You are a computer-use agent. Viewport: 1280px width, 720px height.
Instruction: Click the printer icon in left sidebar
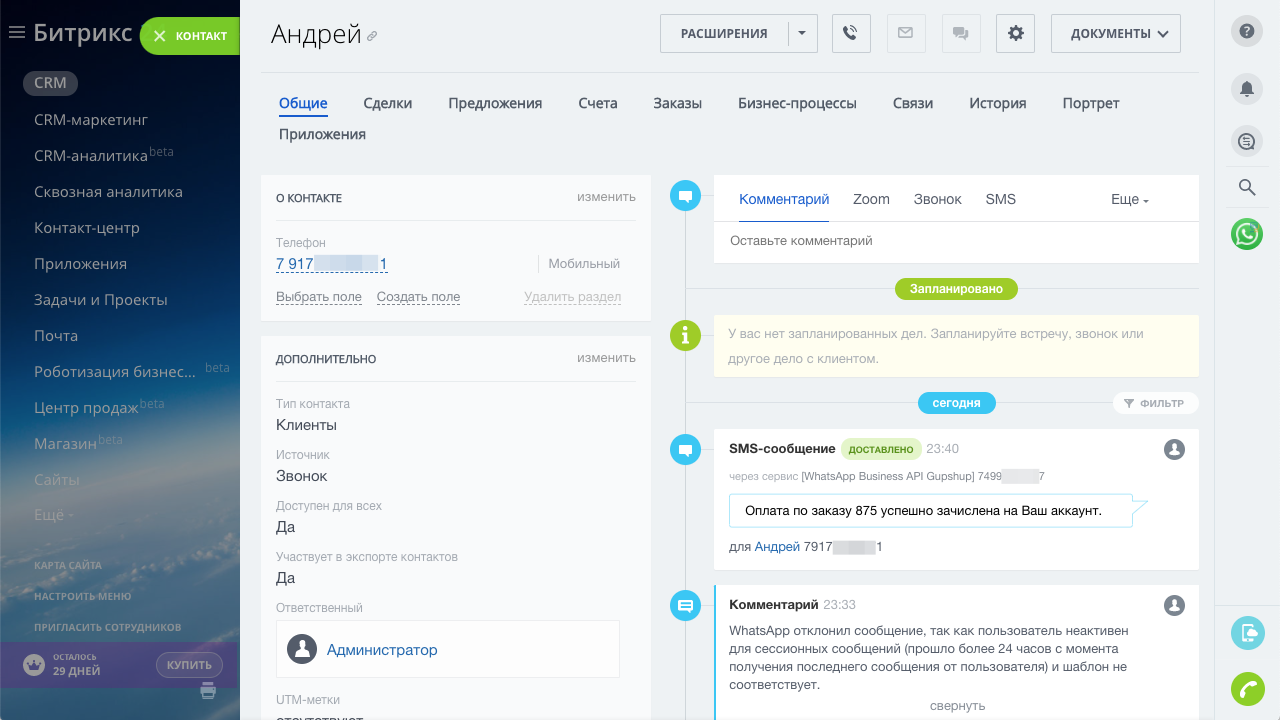coord(208,690)
